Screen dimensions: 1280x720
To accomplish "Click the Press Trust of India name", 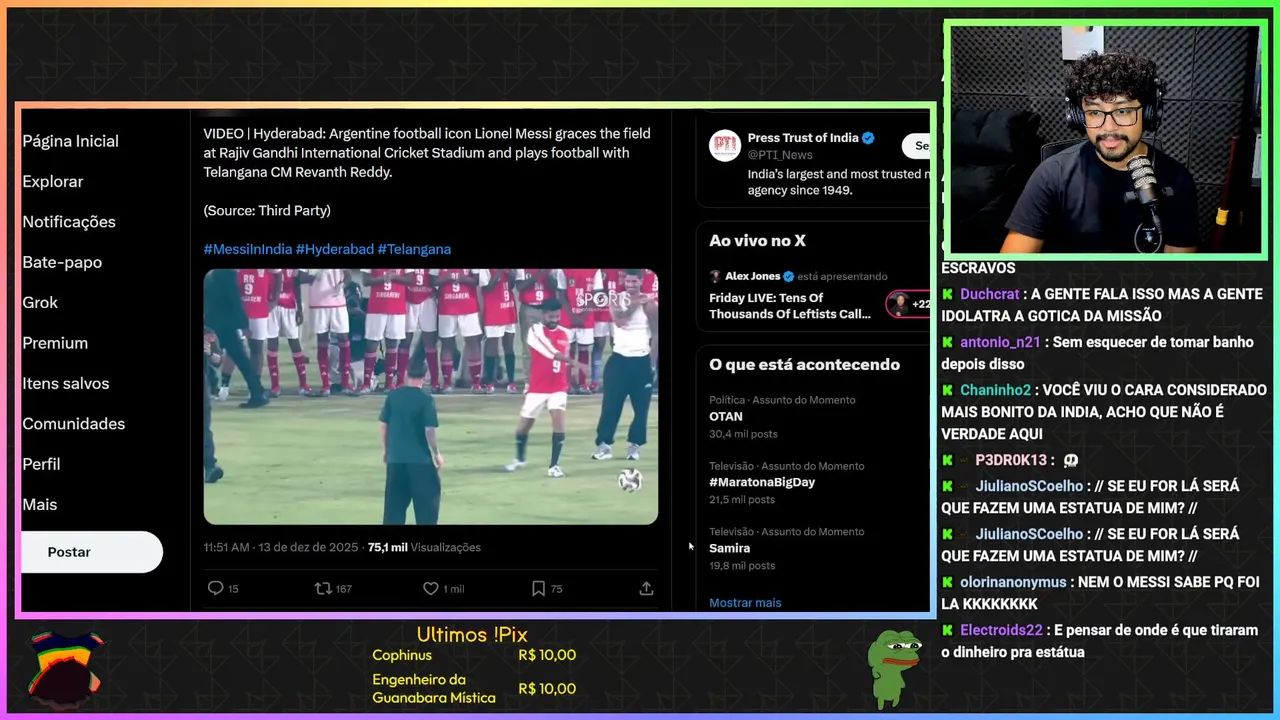I will tap(803, 138).
